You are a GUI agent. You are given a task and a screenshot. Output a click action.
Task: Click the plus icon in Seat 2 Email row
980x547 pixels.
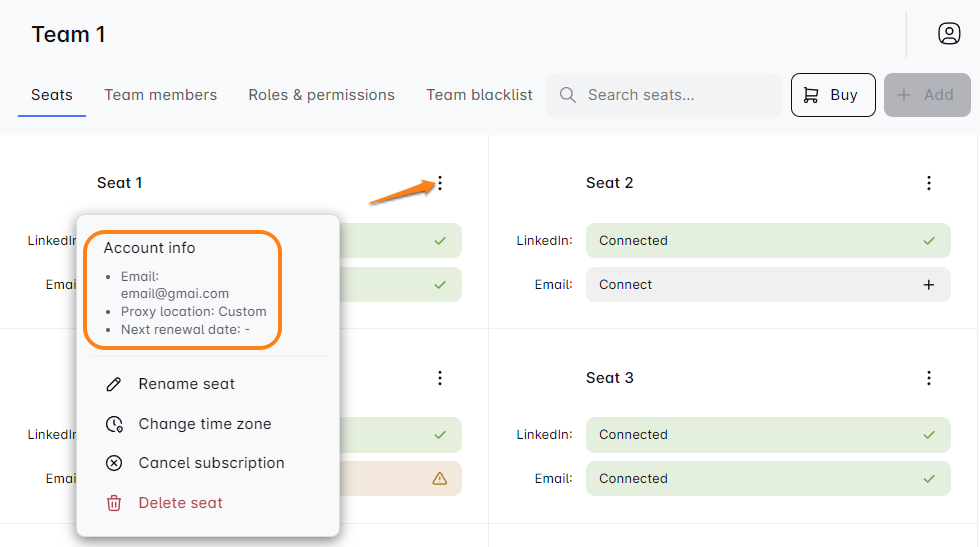click(928, 285)
